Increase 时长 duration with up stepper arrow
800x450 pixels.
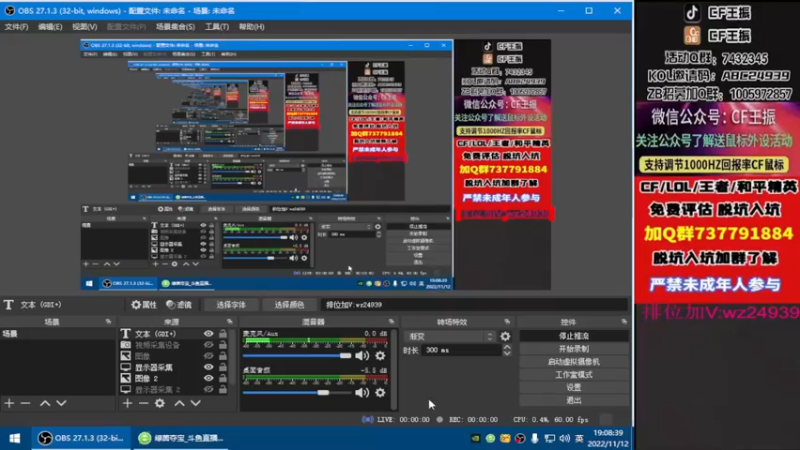507,347
